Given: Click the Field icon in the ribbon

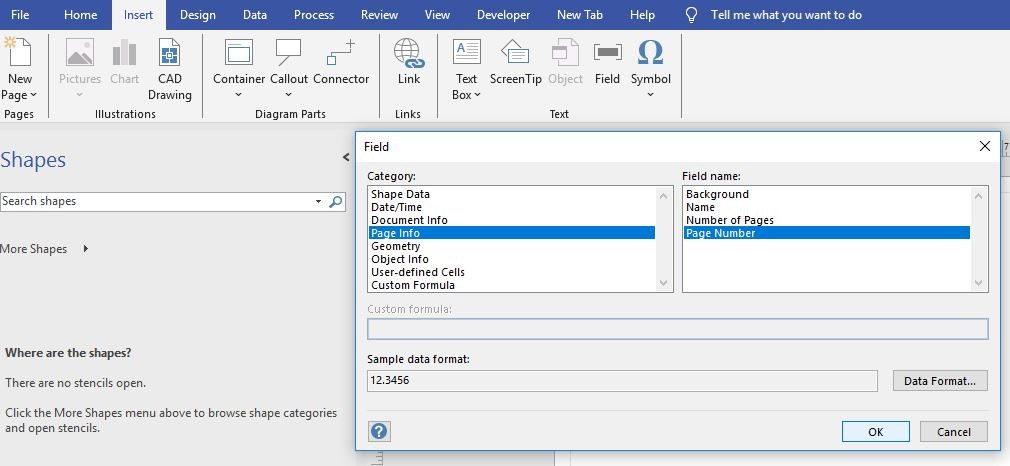Looking at the screenshot, I should pyautogui.click(x=607, y=52).
